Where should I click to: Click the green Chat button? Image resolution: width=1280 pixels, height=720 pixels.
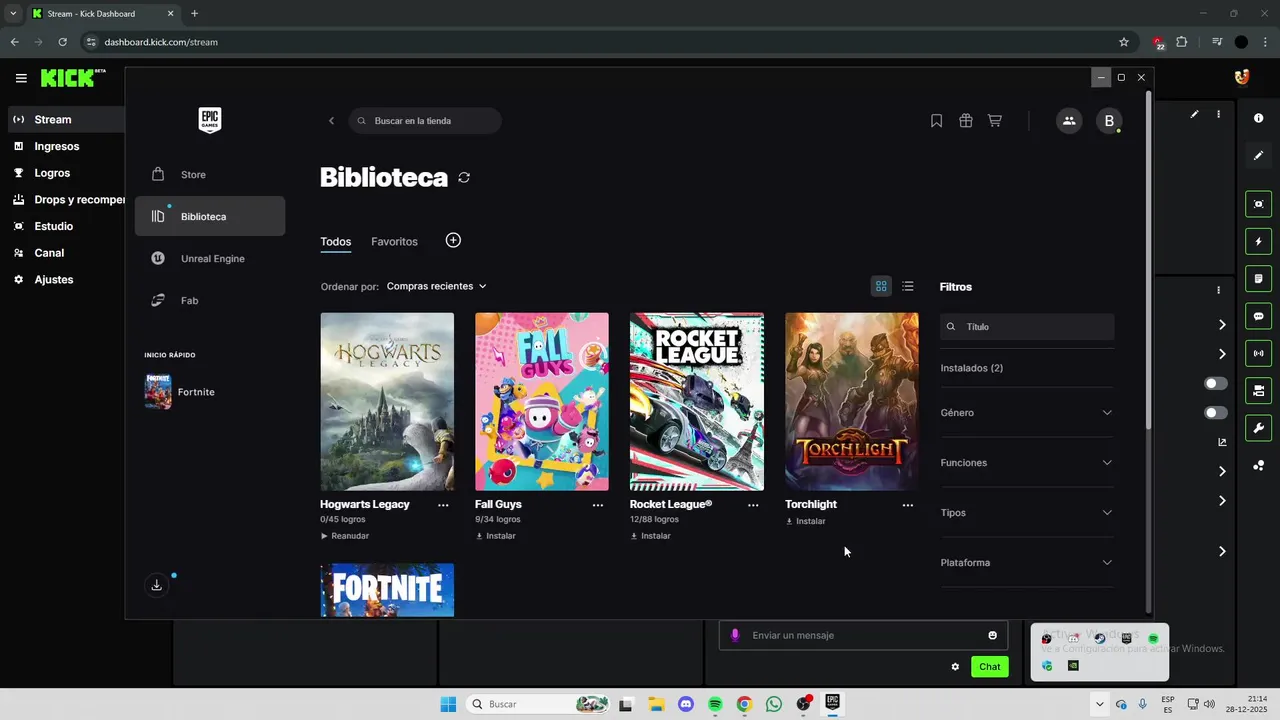click(x=990, y=667)
